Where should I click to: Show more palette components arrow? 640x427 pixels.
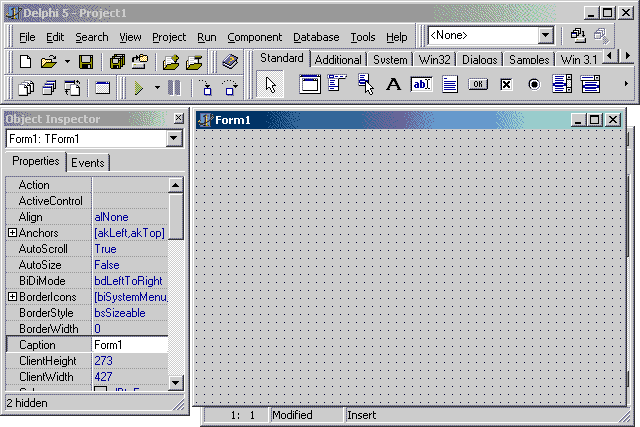(x=626, y=84)
